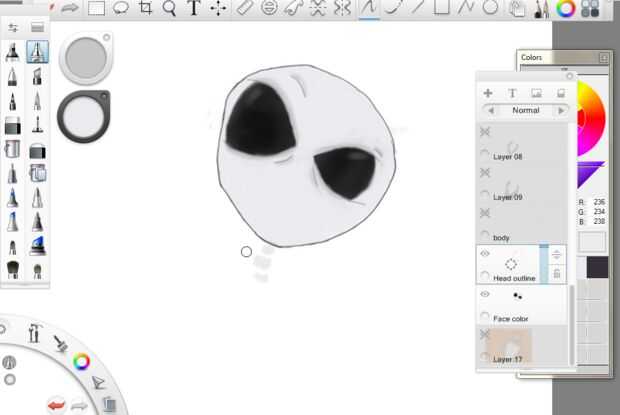Screen dimensions: 620x415
Task: Select the straight Line draw tool
Action: coord(417,7)
